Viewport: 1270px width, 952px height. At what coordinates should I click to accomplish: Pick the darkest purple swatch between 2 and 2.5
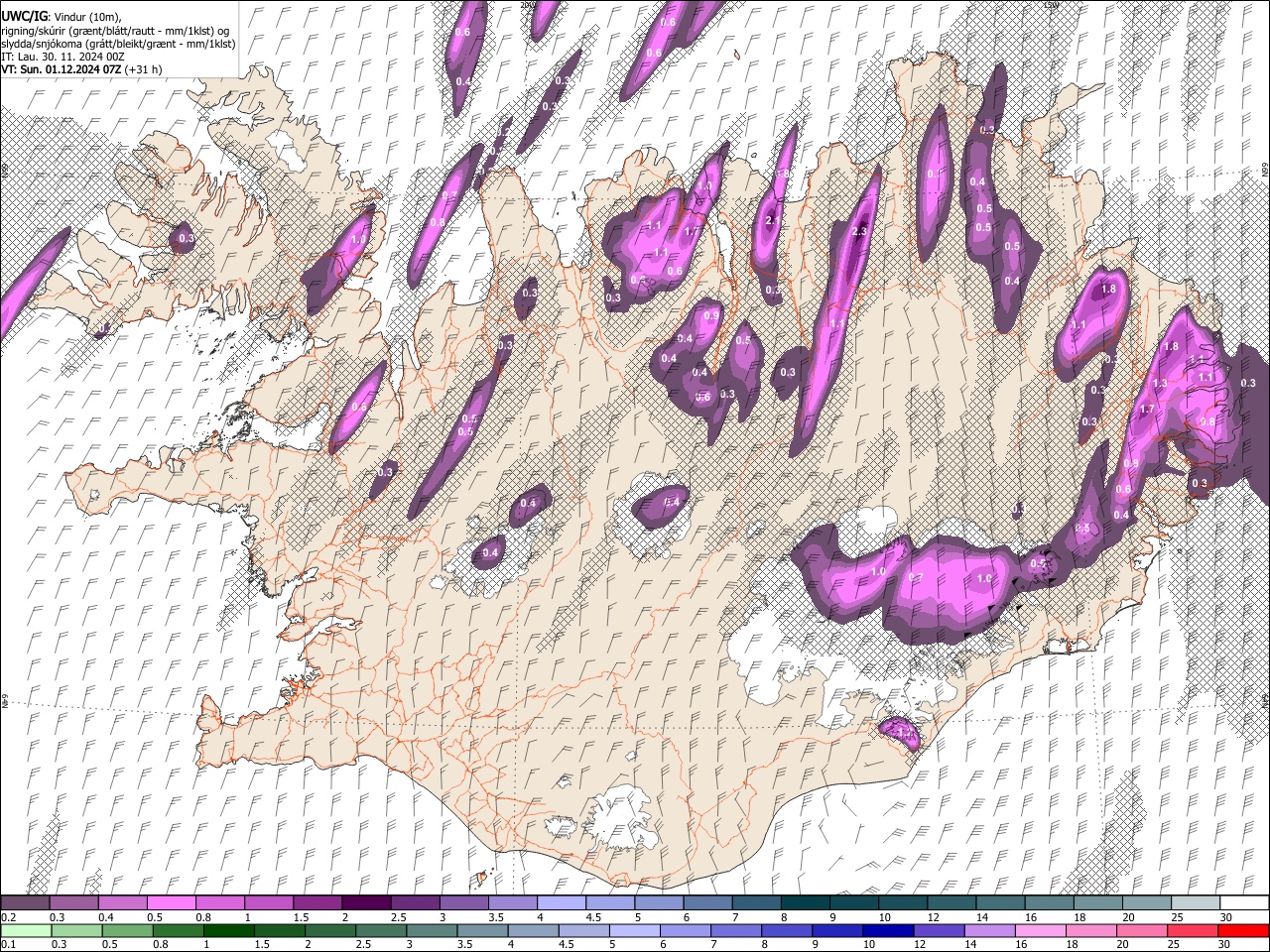tap(366, 902)
